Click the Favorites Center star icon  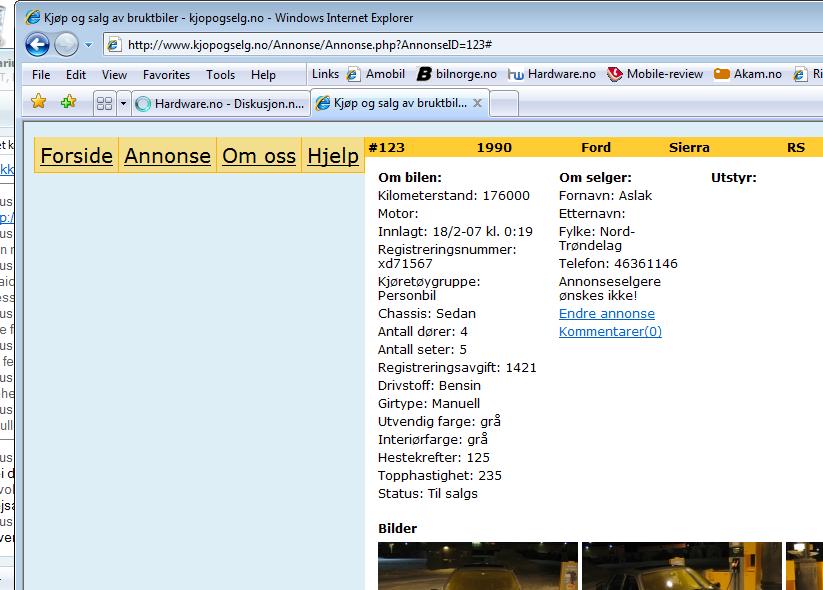[x=38, y=101]
